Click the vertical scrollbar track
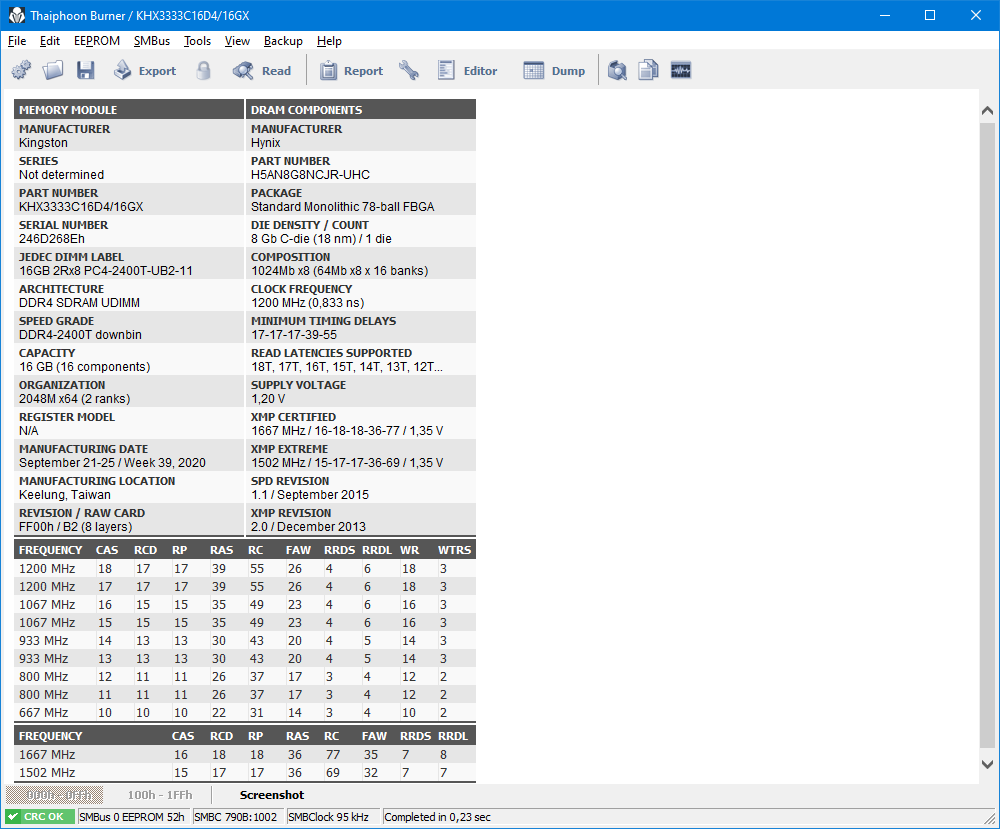 (987, 434)
